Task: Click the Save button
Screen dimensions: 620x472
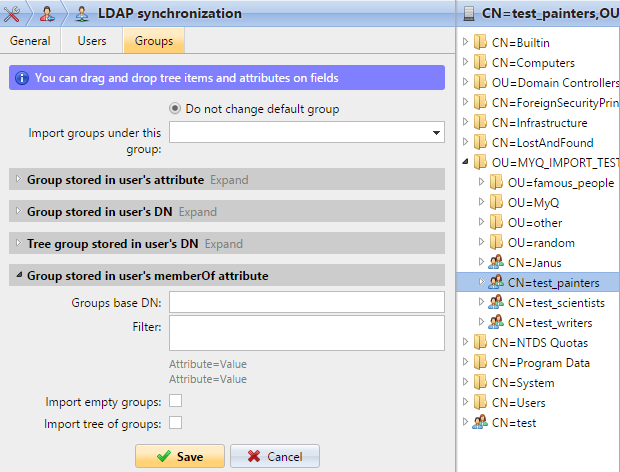Action: click(x=179, y=456)
